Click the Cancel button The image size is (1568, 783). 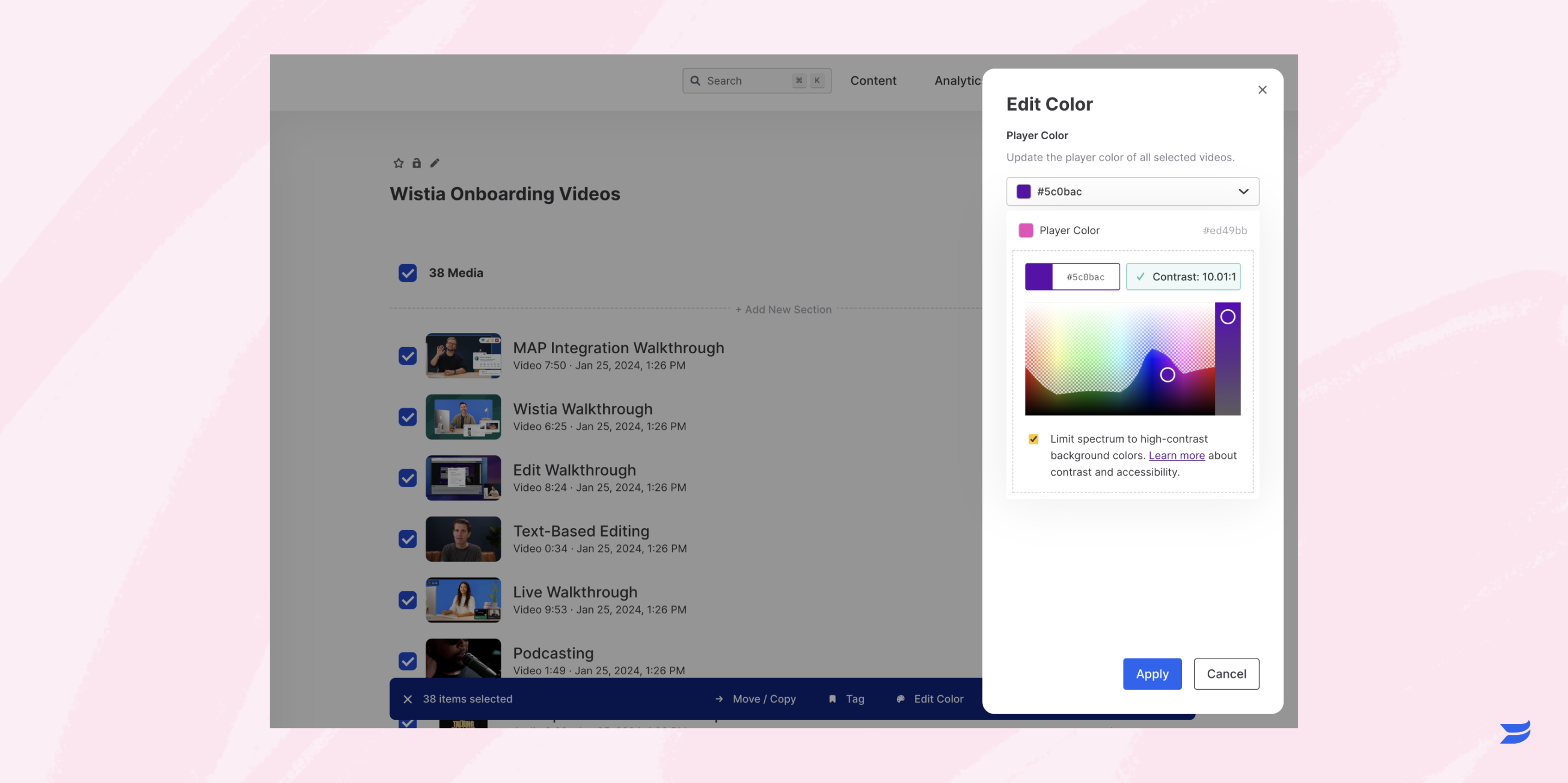click(x=1226, y=674)
